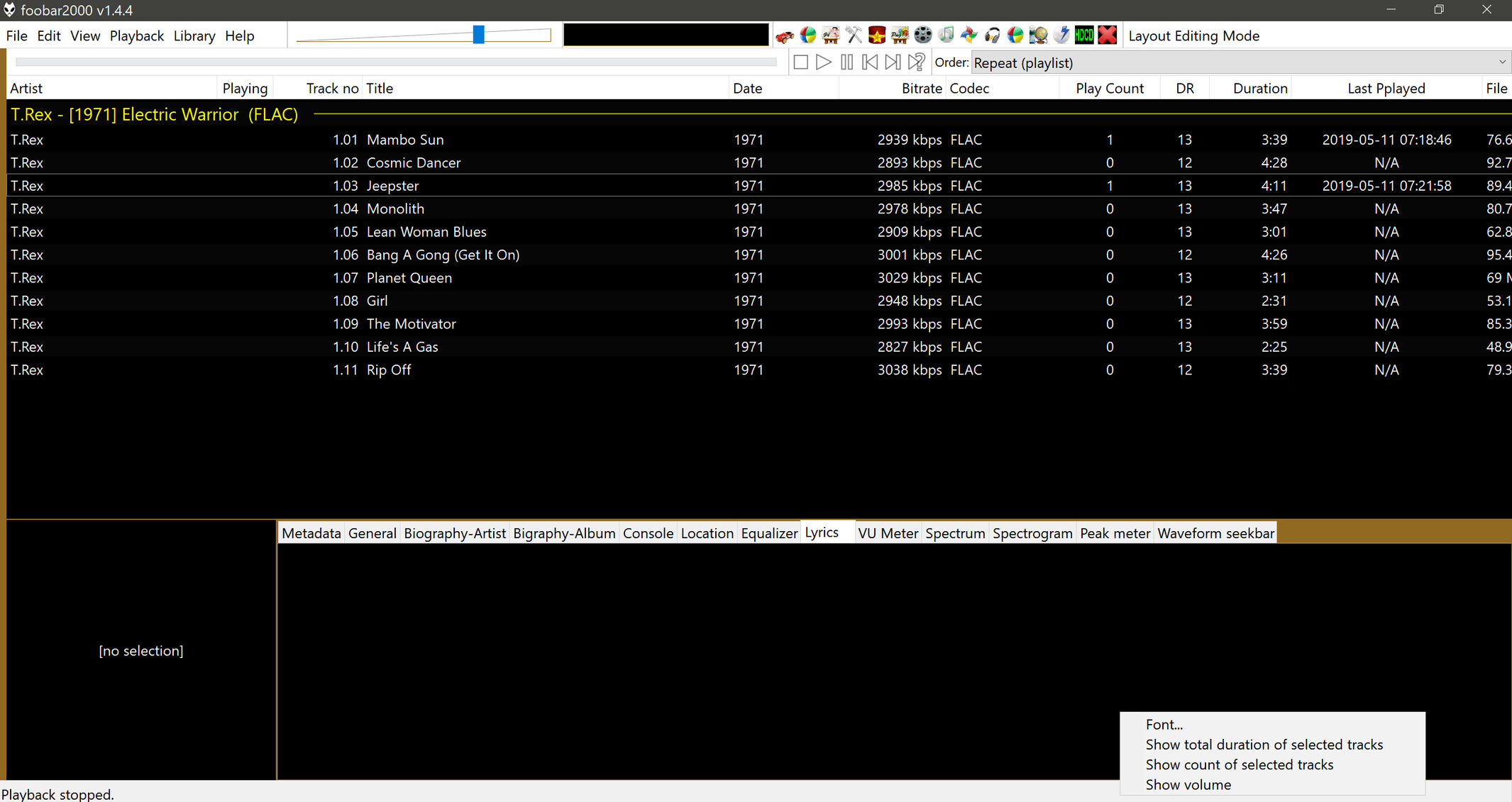Select the Life's A Gas track row
1512x802 pixels.
[x=759, y=347]
